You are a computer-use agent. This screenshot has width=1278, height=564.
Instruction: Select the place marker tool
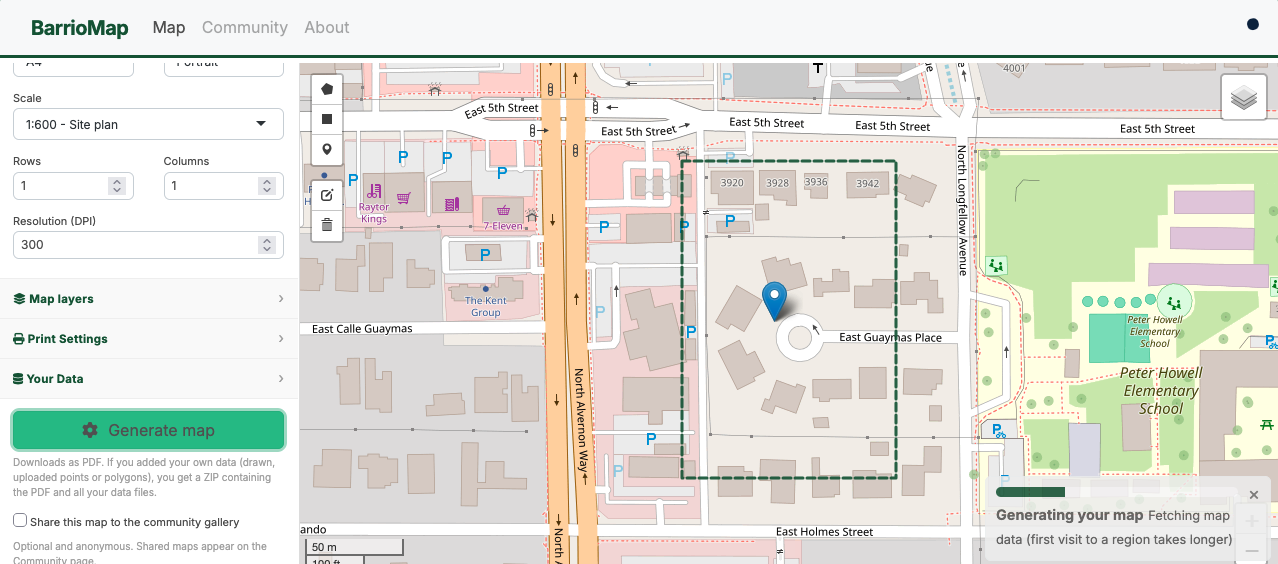click(327, 150)
